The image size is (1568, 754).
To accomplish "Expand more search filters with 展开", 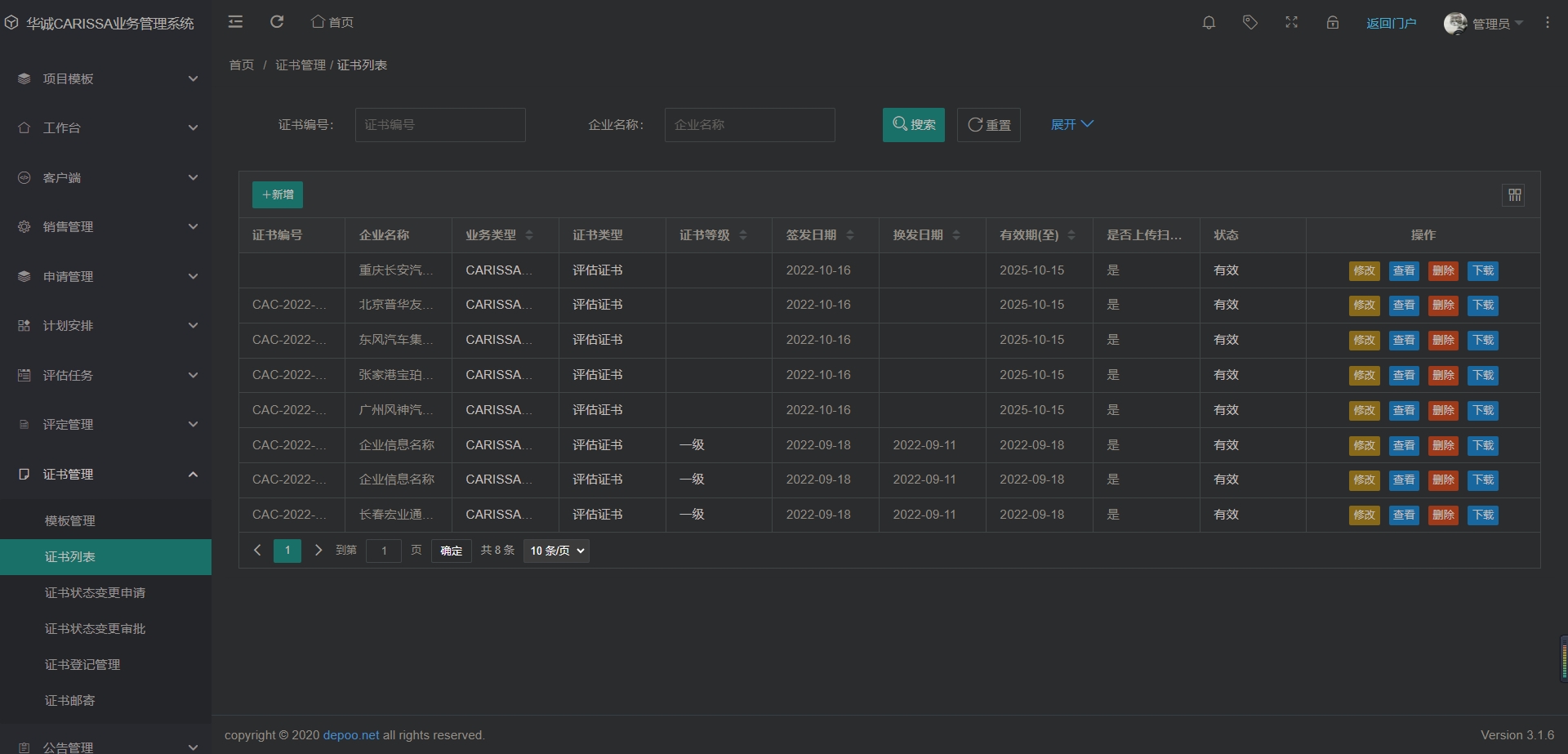I will 1071,124.
